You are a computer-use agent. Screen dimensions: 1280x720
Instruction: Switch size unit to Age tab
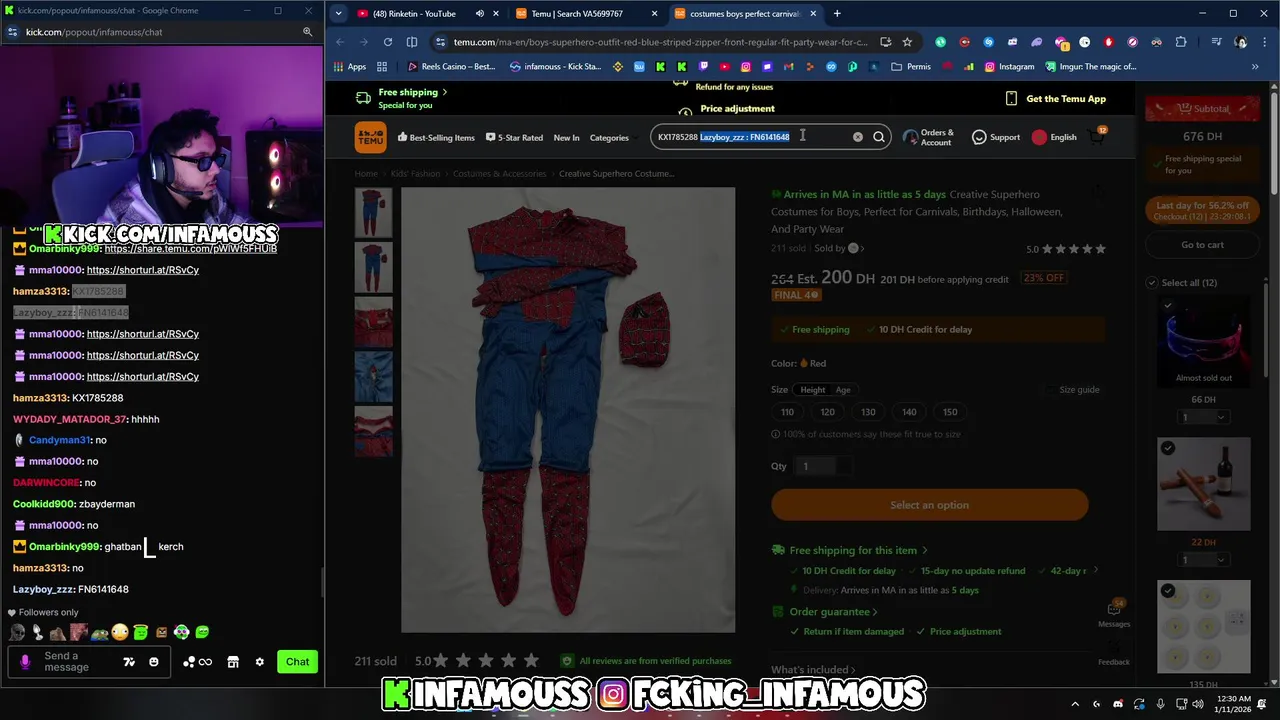click(843, 390)
